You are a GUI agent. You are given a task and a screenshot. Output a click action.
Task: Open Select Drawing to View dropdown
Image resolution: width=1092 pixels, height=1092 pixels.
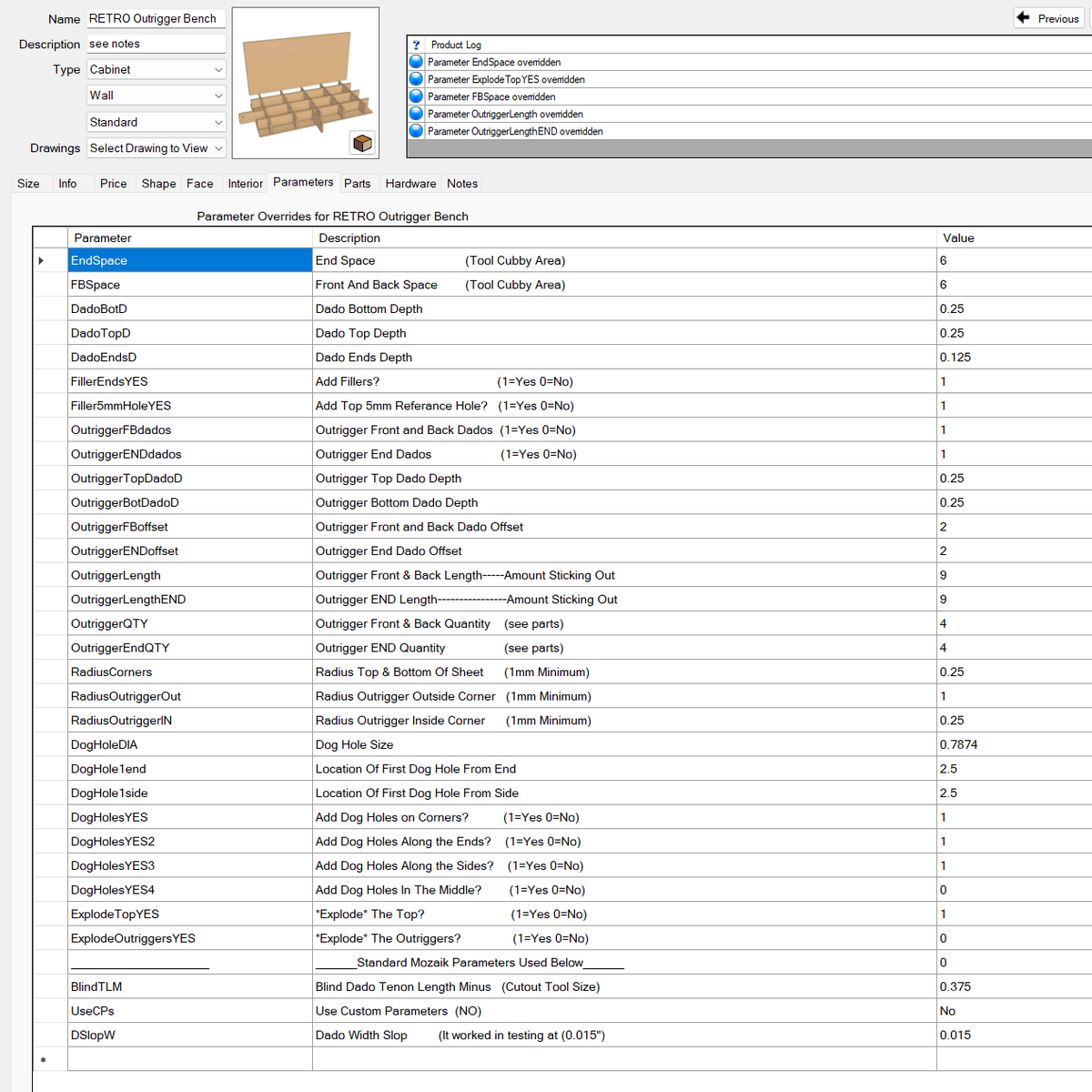[156, 148]
